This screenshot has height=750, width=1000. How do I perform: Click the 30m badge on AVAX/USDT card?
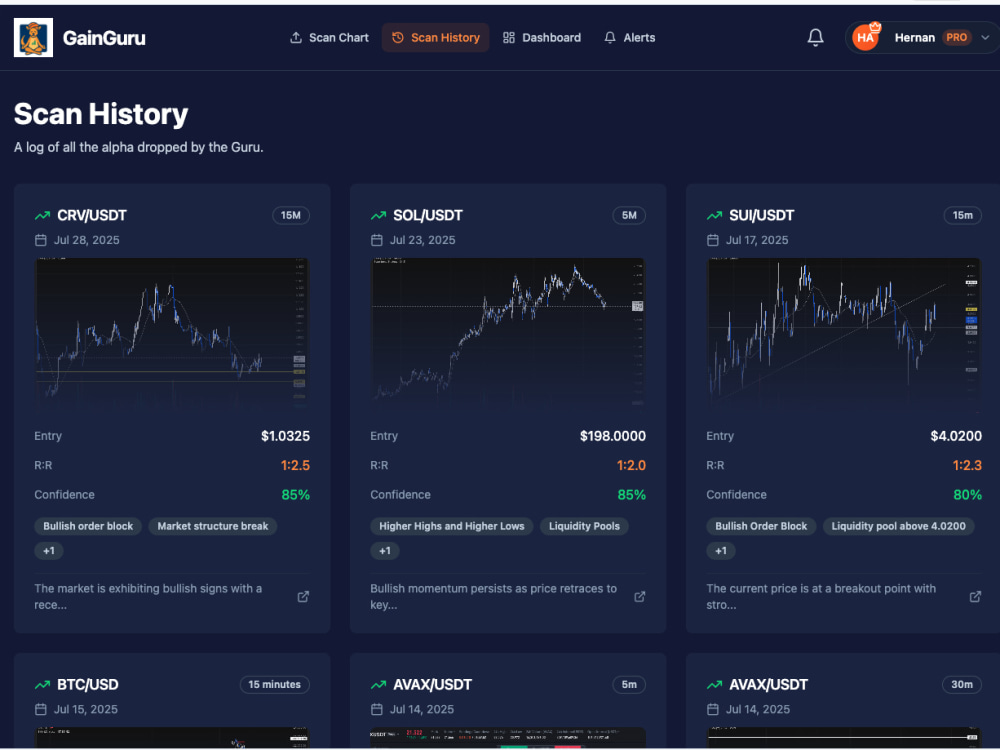[962, 684]
